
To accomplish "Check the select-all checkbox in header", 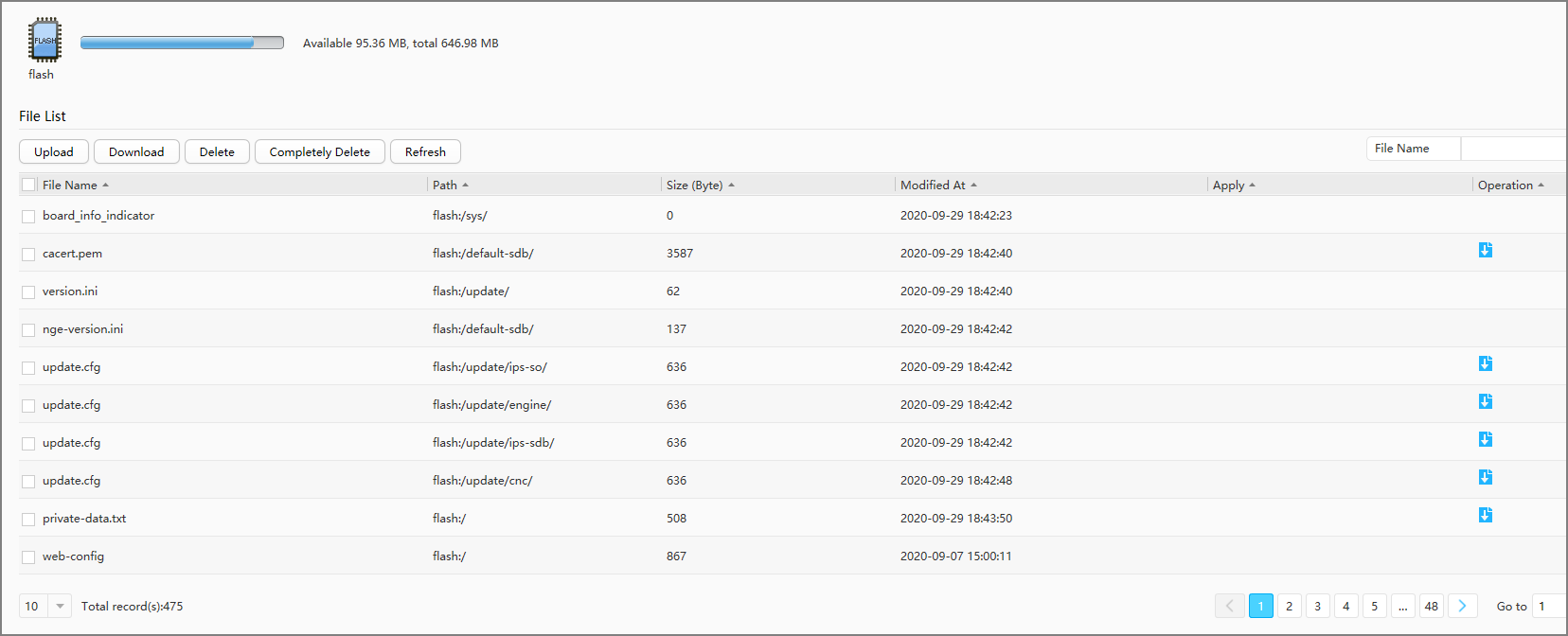I will point(28,185).
